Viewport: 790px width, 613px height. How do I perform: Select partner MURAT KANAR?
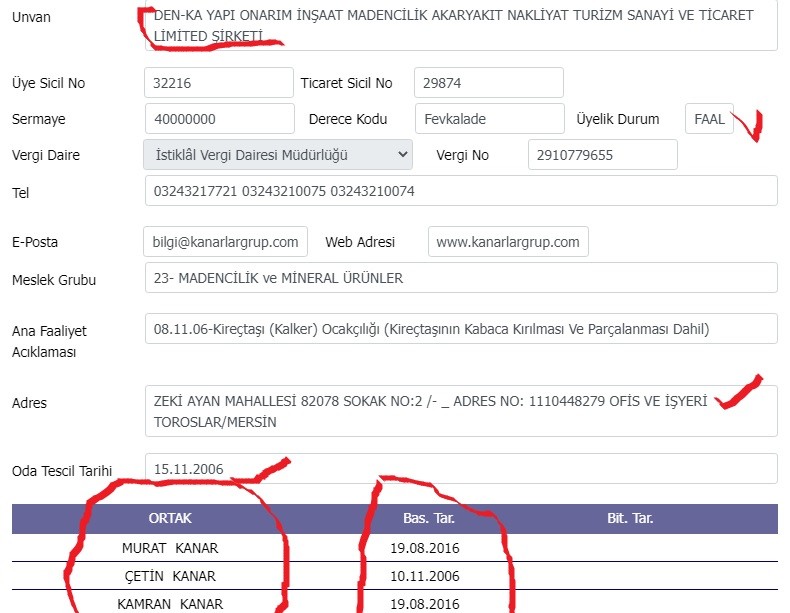tap(170, 548)
